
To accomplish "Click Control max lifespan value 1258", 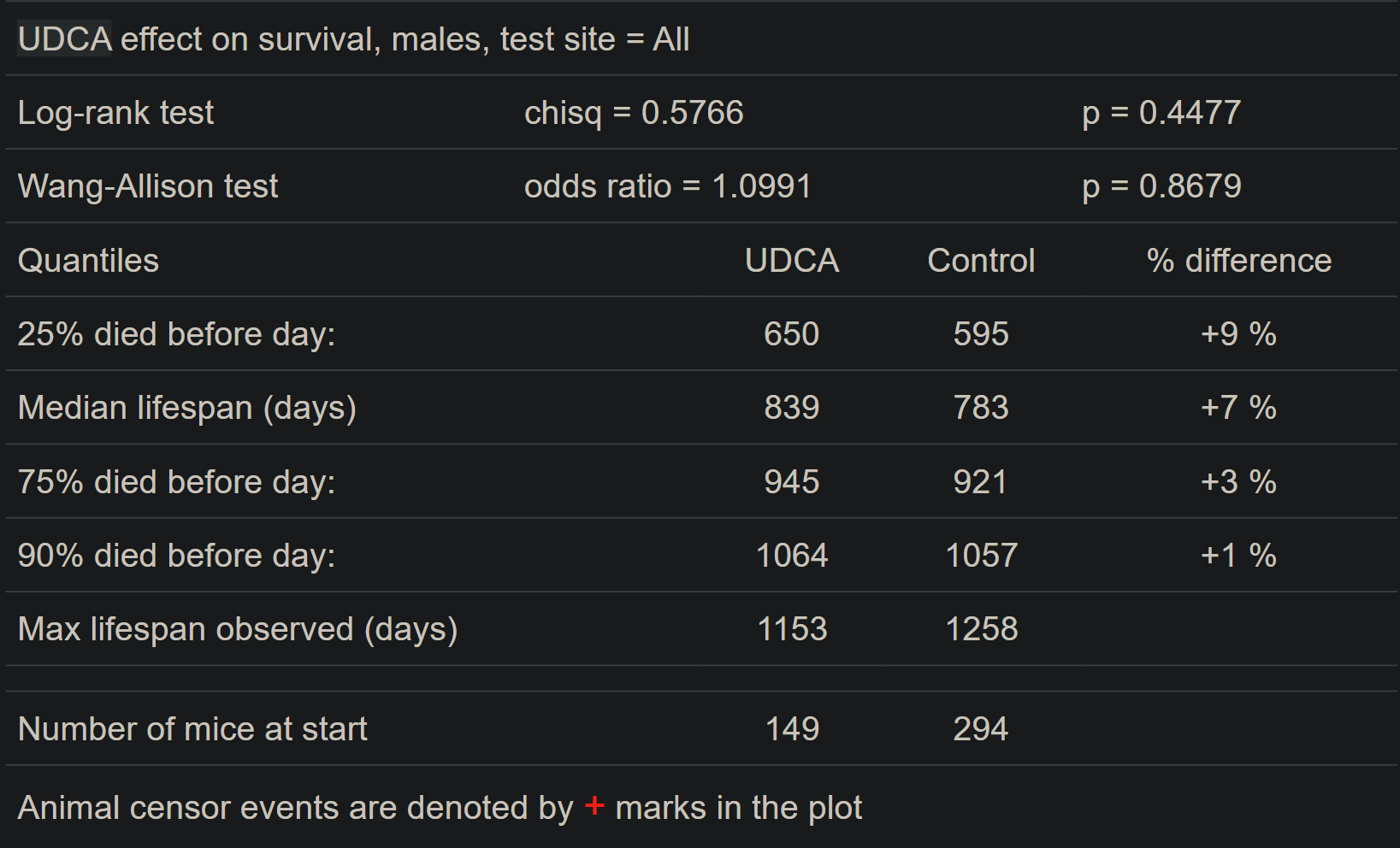I will (x=981, y=629).
